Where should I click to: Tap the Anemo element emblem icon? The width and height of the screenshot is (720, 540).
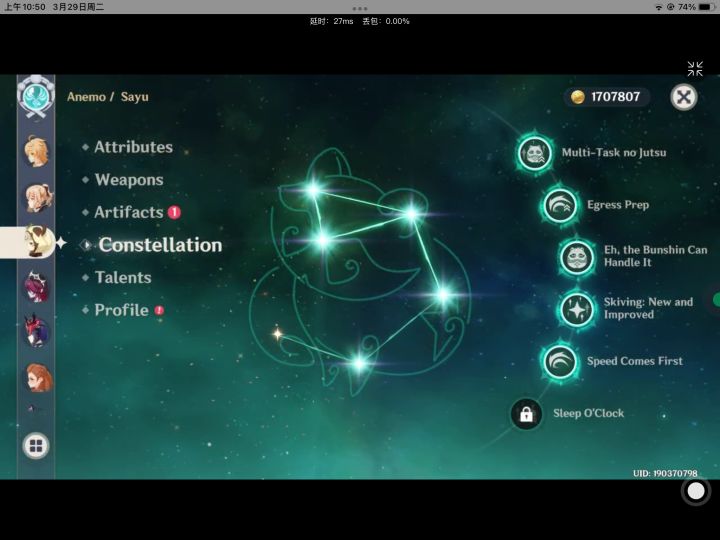tap(36, 96)
